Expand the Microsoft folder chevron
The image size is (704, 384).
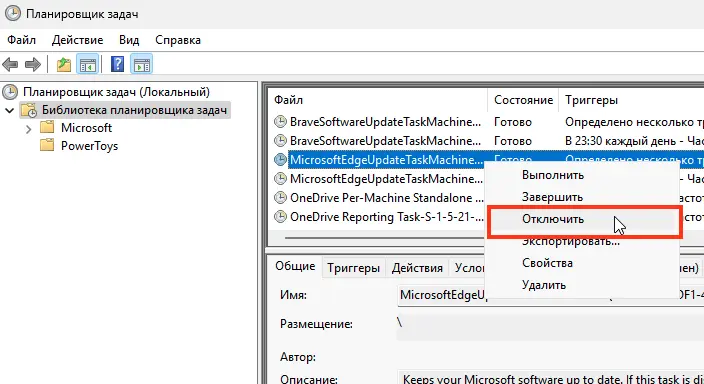[x=29, y=129]
